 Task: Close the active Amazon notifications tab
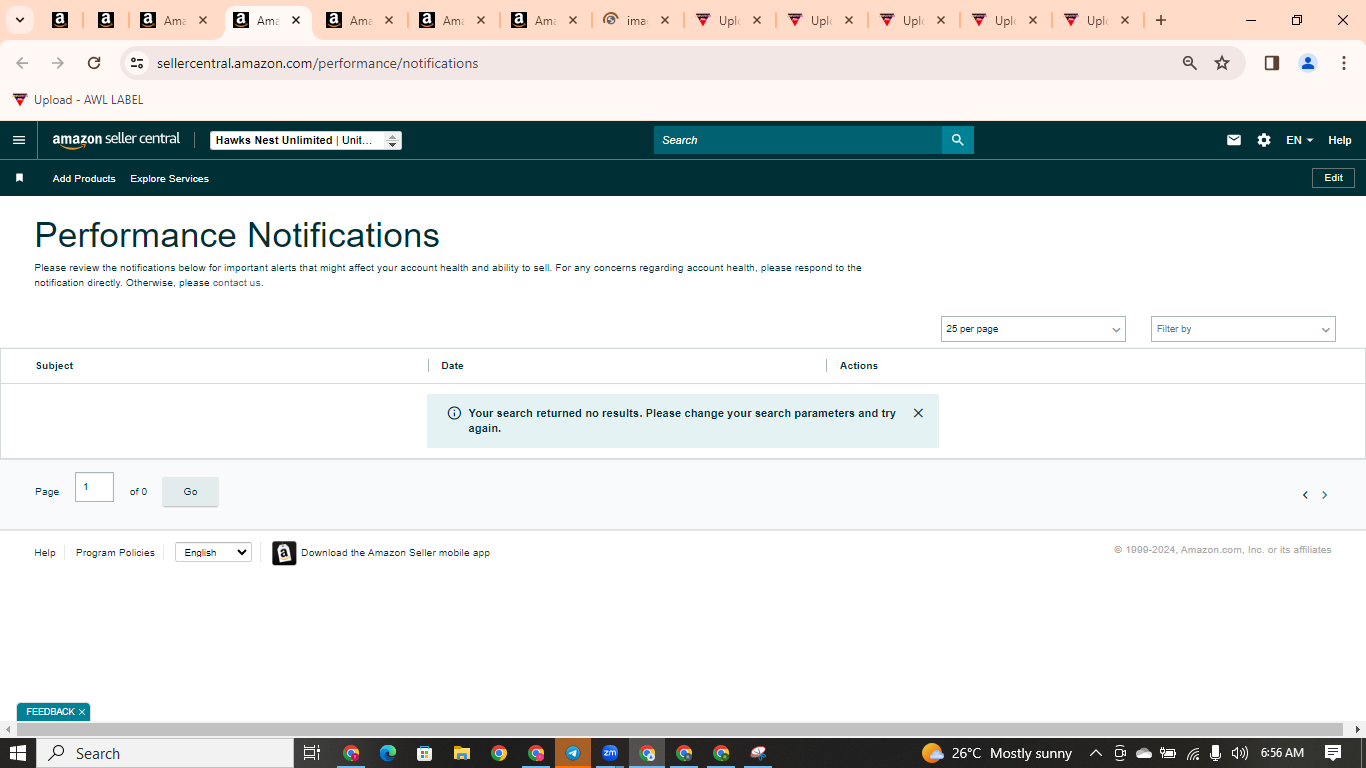296,20
